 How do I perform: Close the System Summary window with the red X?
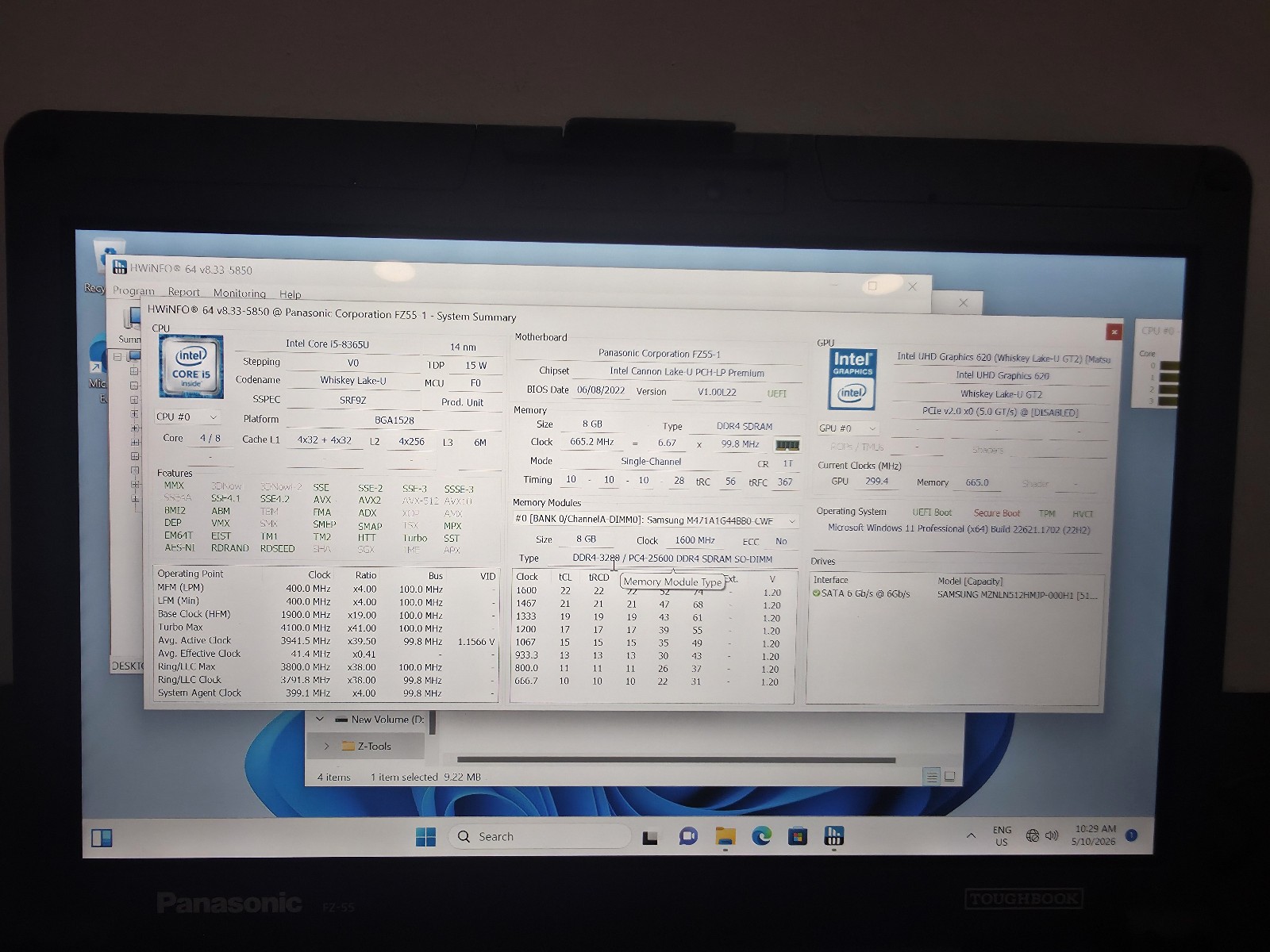[x=1114, y=332]
